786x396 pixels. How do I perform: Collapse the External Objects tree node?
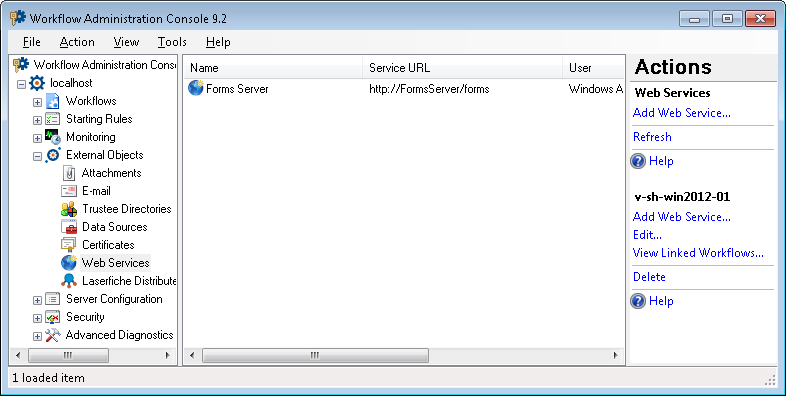(x=37, y=156)
